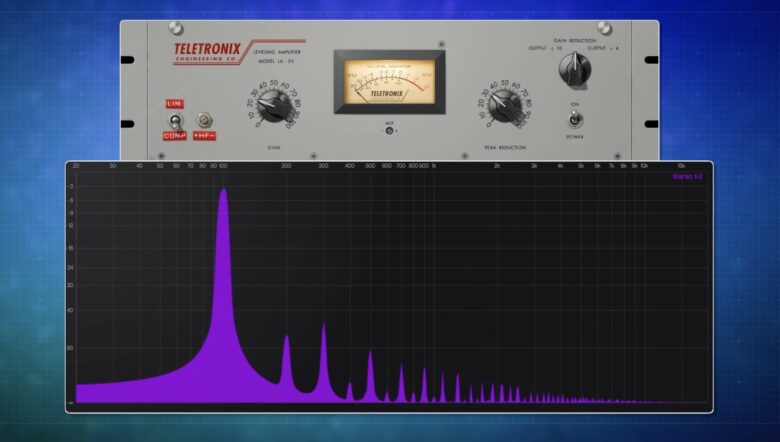
Task: Click the Gain knob
Action: point(272,104)
